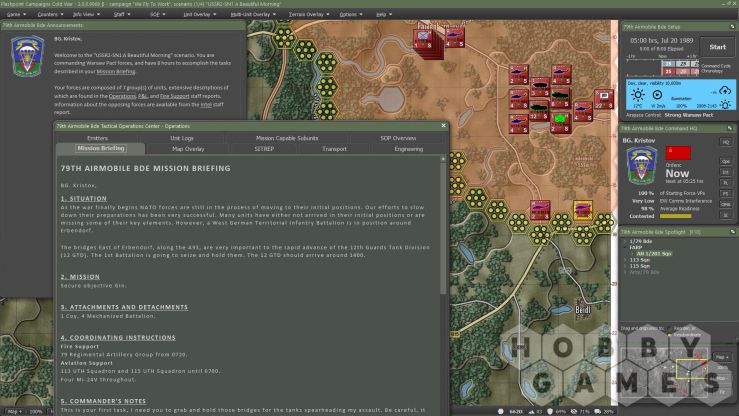
Task: Click the wind direction arrow icon
Action: point(657,95)
